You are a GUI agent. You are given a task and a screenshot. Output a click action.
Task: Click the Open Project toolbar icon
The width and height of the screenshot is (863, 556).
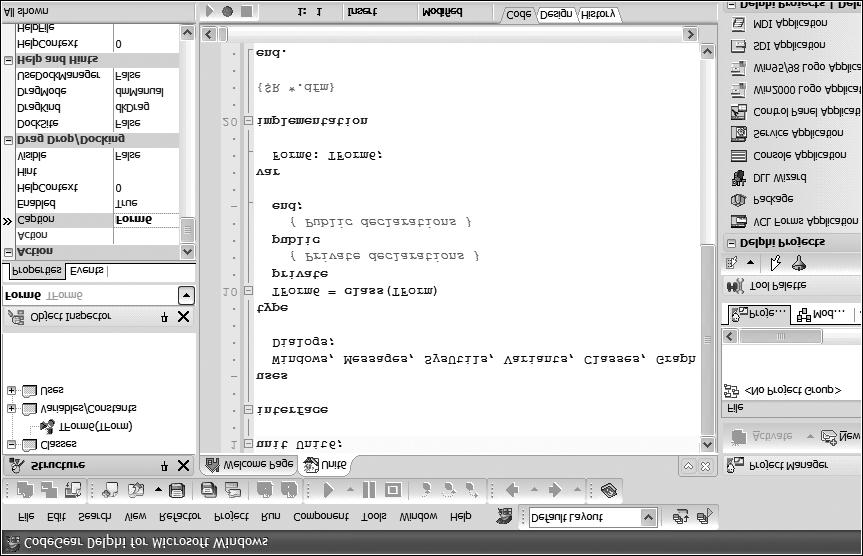(x=233, y=489)
